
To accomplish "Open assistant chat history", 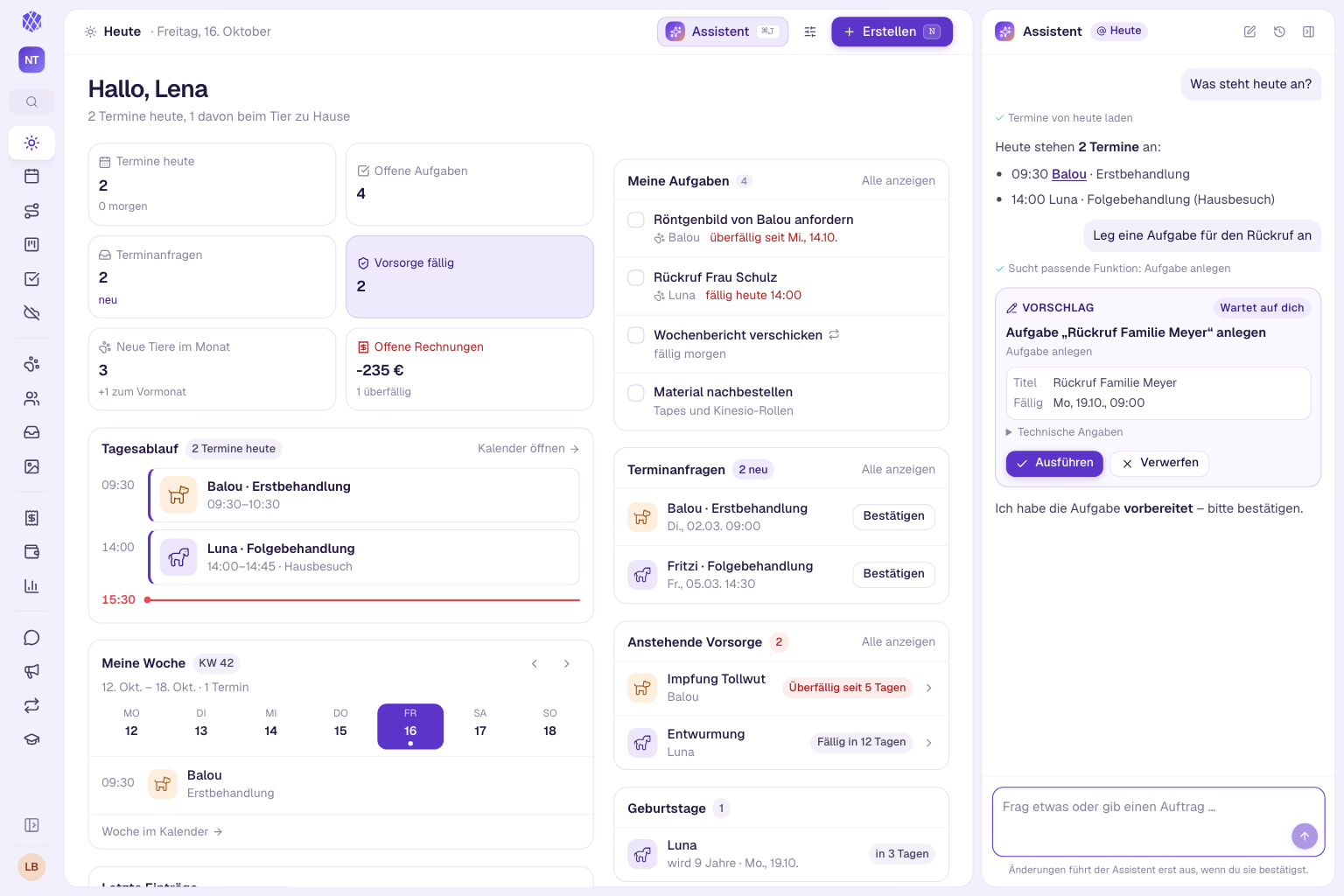I will [x=1279, y=31].
